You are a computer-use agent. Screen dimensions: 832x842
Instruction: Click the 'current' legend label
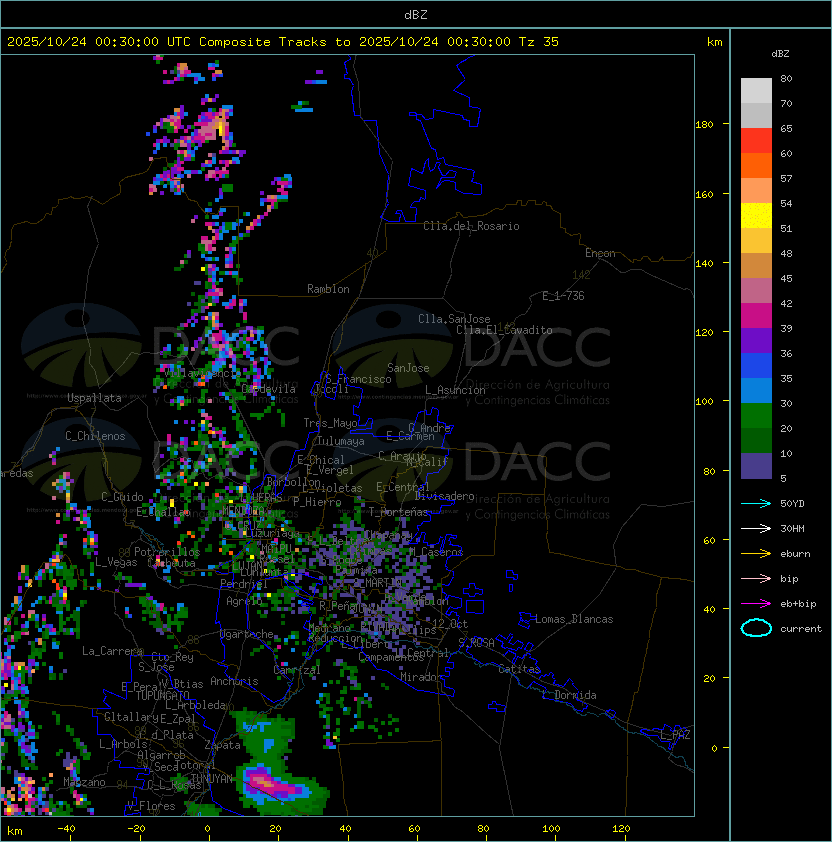pyautogui.click(x=801, y=629)
